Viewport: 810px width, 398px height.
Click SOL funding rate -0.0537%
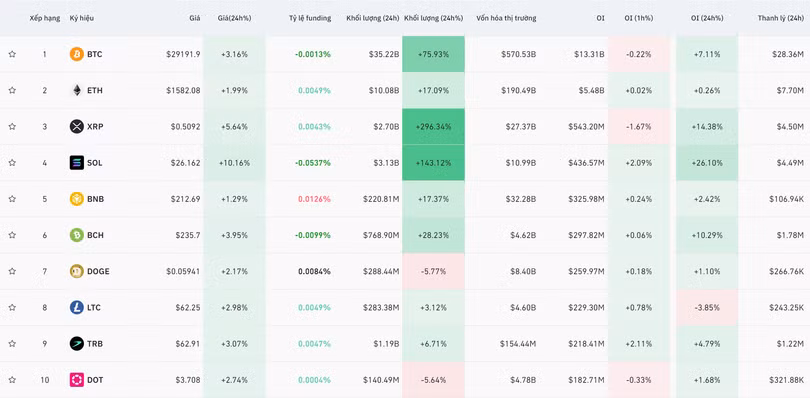tap(313, 163)
